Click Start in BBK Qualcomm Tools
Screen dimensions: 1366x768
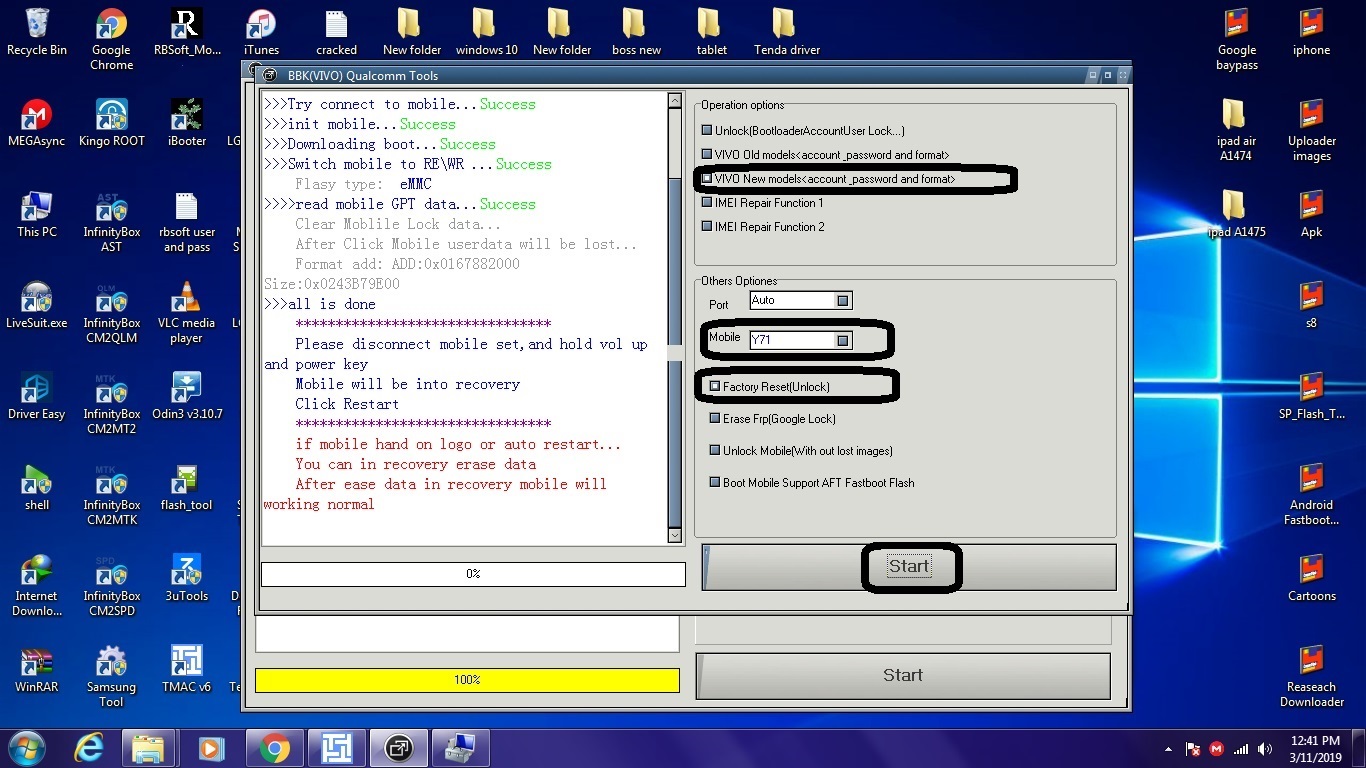(x=909, y=567)
